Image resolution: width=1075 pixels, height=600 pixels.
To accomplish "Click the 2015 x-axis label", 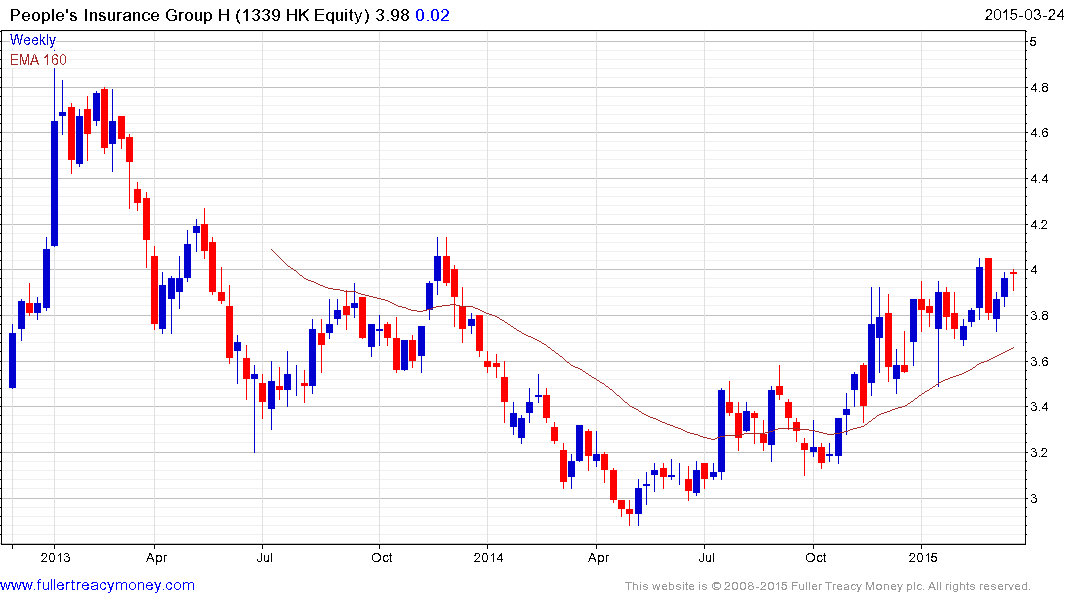I will 922,557.
